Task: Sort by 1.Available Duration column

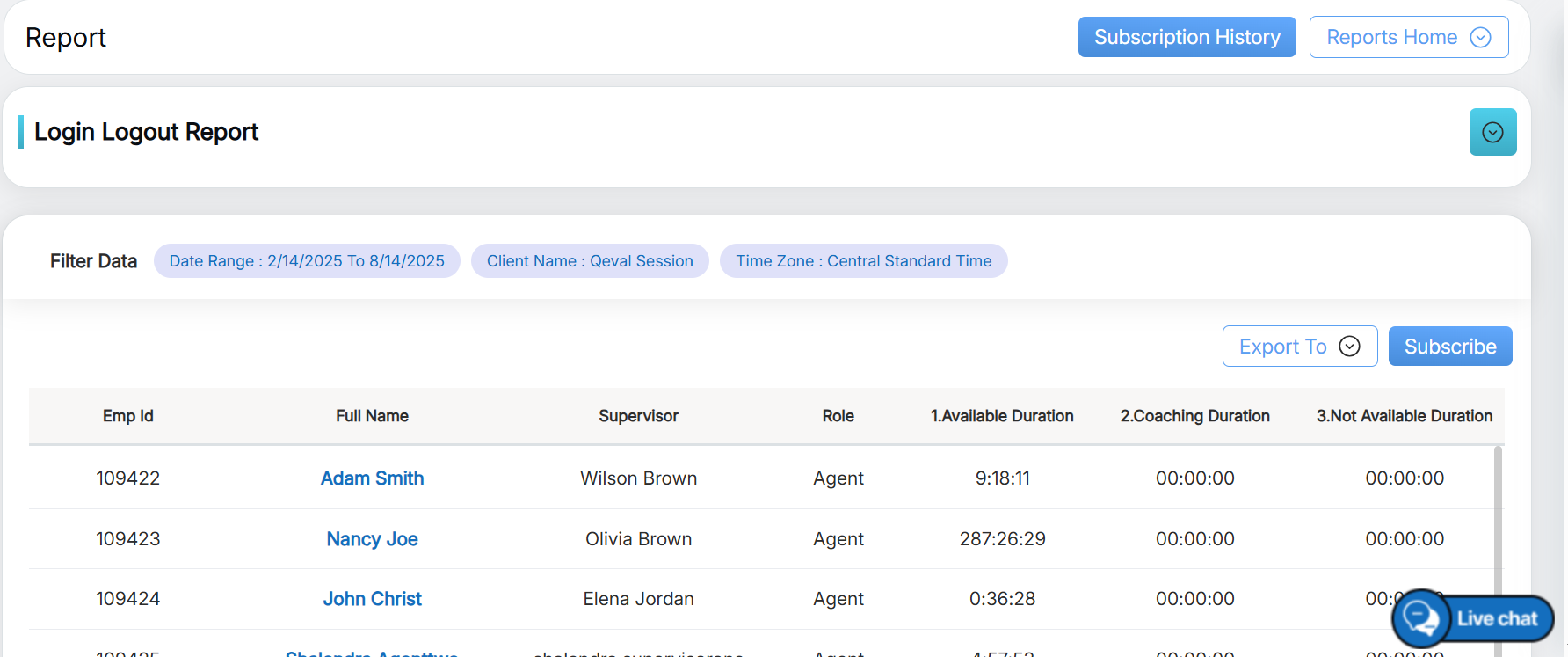Action: tap(1002, 416)
